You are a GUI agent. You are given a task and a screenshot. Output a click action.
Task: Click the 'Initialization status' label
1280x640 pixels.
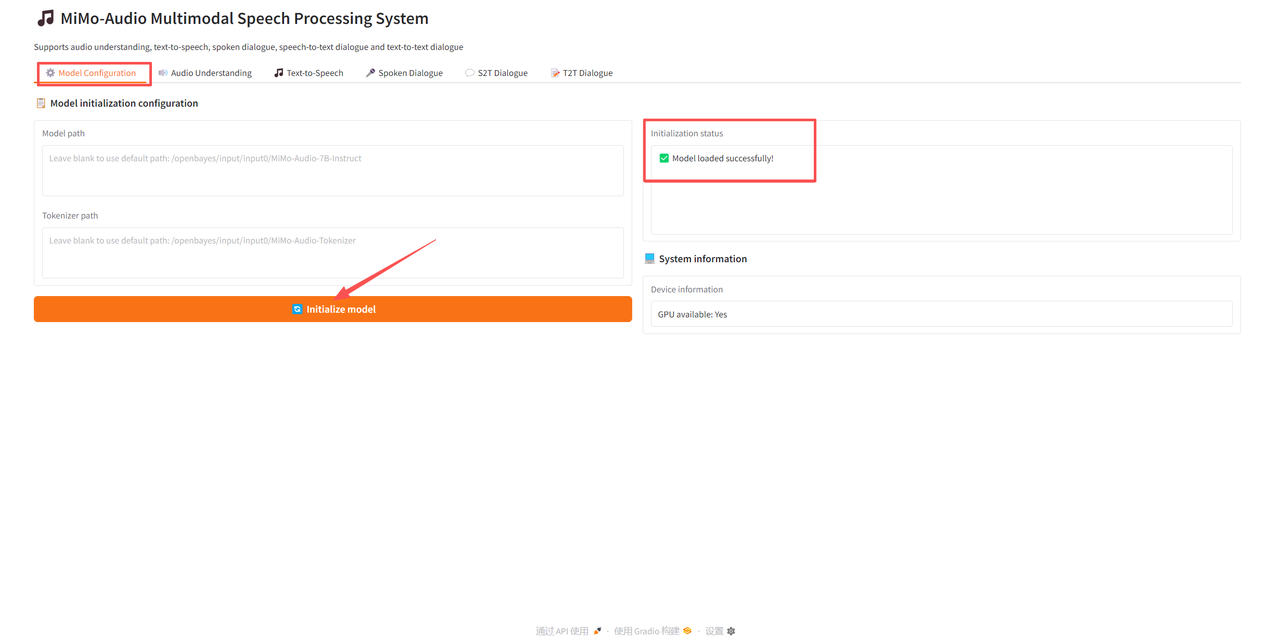(x=687, y=133)
